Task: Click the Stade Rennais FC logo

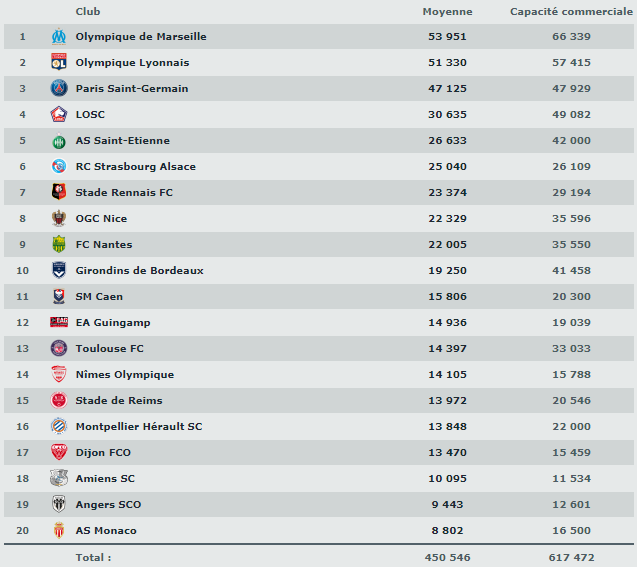Action: click(58, 192)
